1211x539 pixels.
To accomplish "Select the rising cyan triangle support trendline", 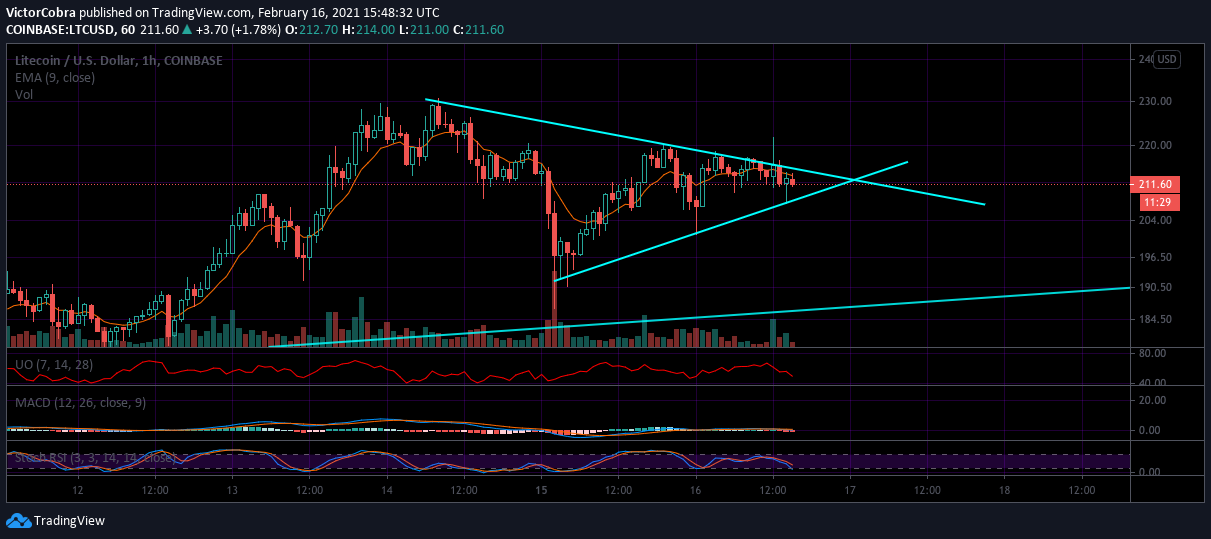I will click(730, 222).
